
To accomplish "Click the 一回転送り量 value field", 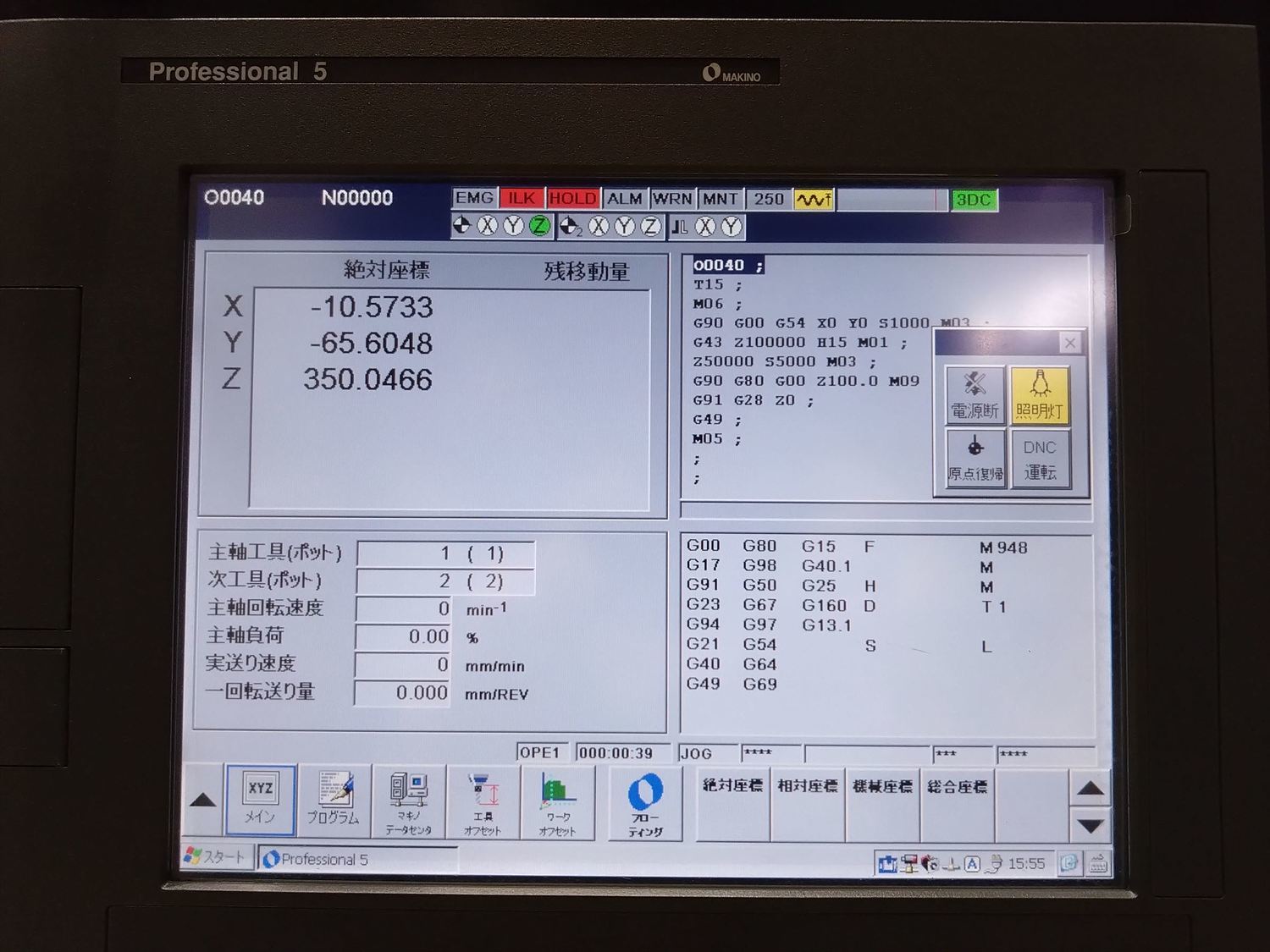I will (403, 692).
